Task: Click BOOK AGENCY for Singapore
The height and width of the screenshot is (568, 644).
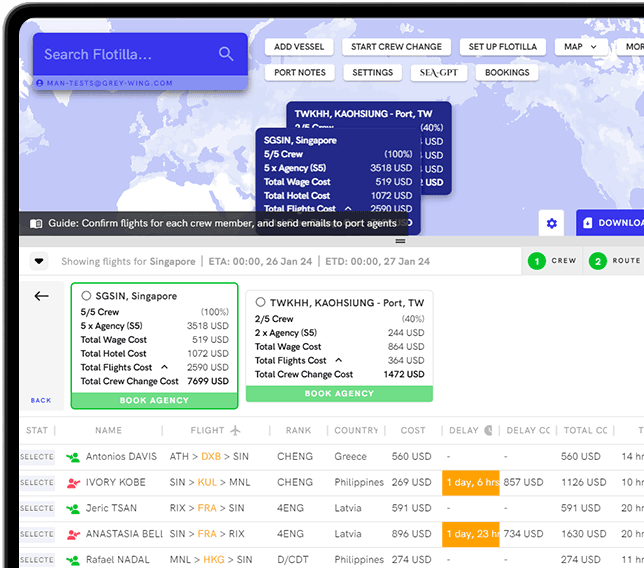Action: [154, 400]
